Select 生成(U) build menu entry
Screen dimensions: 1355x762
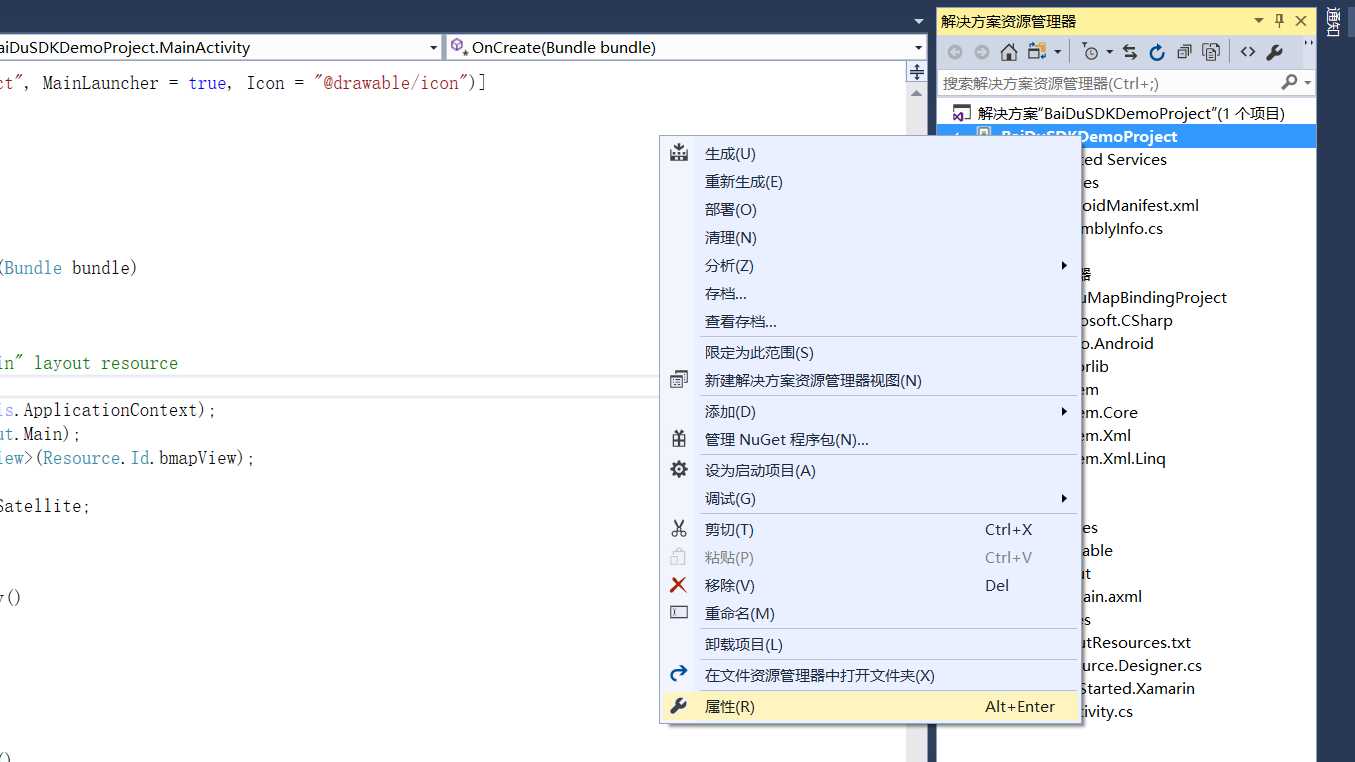point(868,154)
